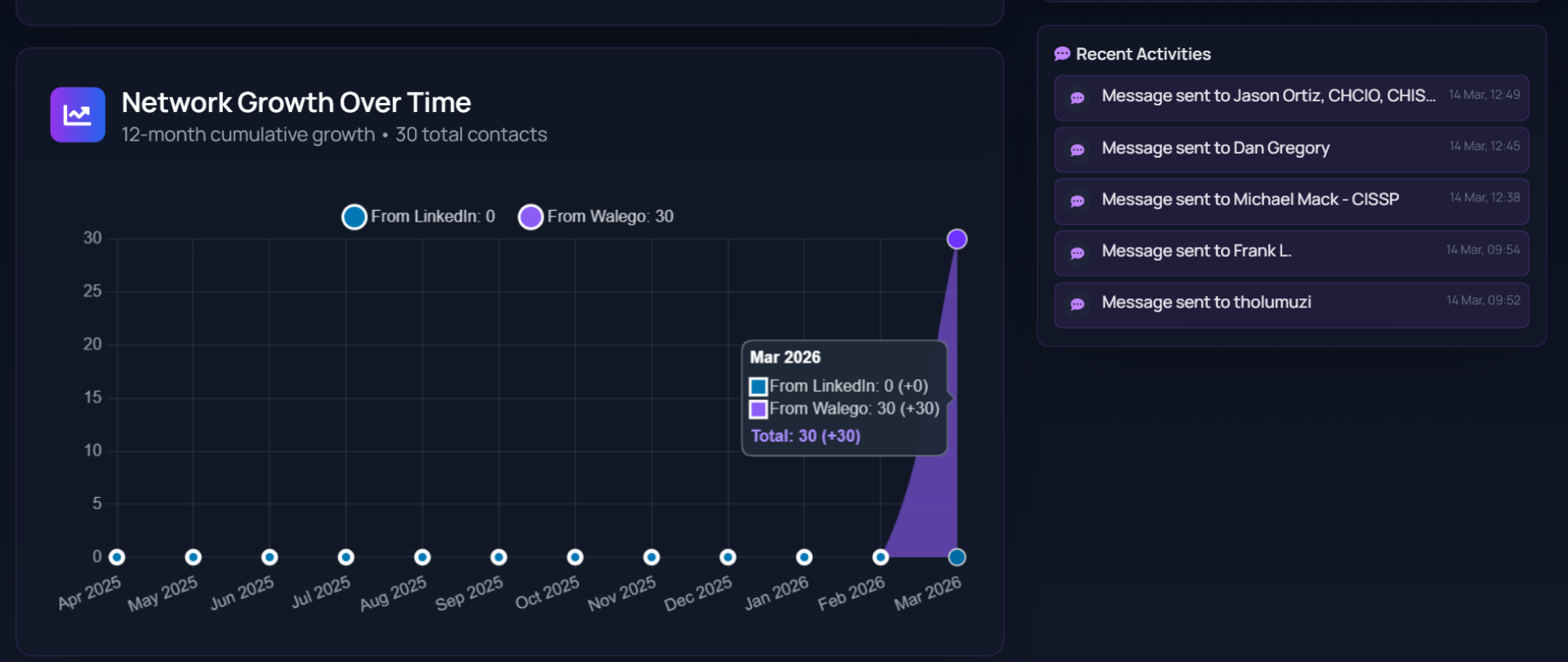Viewport: 1568px width, 662px height.
Task: Click the y-axis label 30
Action: [92, 238]
